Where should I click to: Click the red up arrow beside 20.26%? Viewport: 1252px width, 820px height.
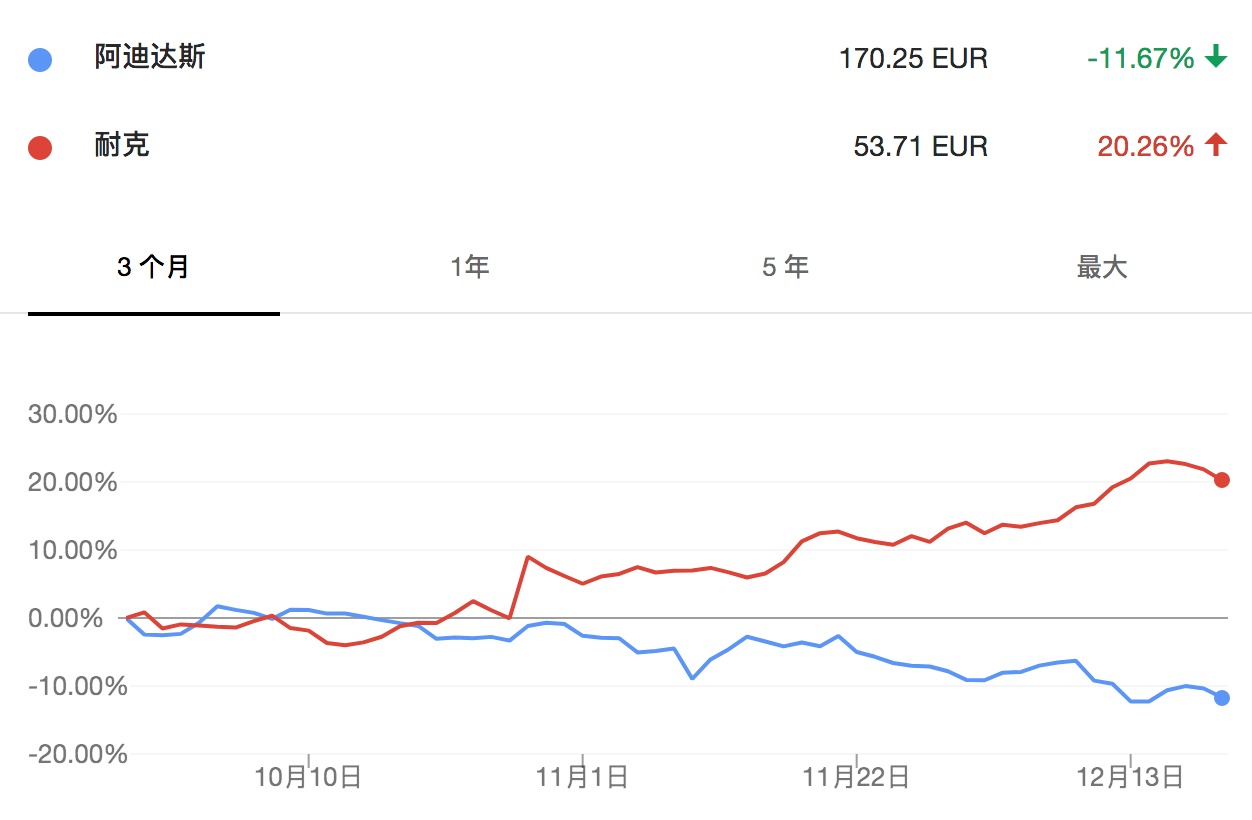point(1215,146)
